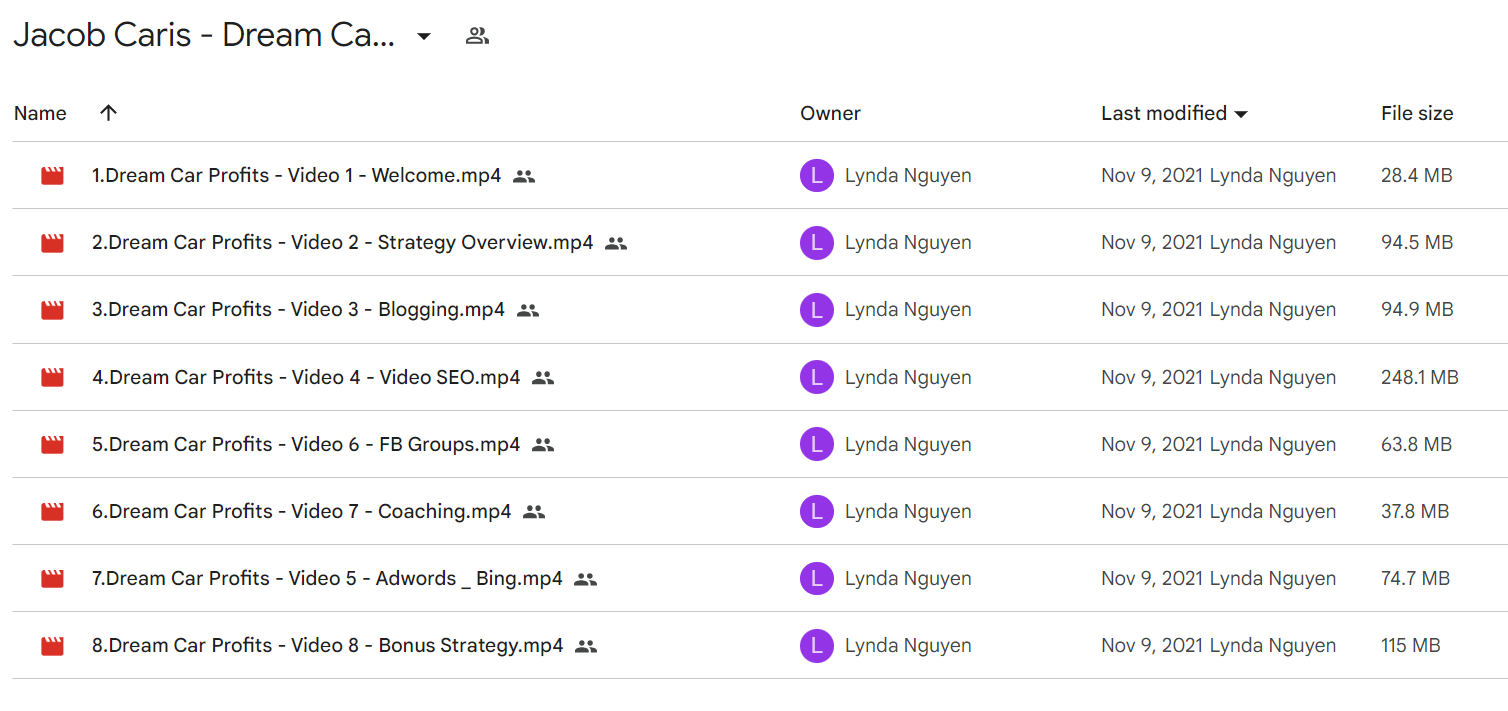The width and height of the screenshot is (1508, 711).
Task: Click shared icon next to Strategy Overview.mp4
Action: [x=616, y=243]
